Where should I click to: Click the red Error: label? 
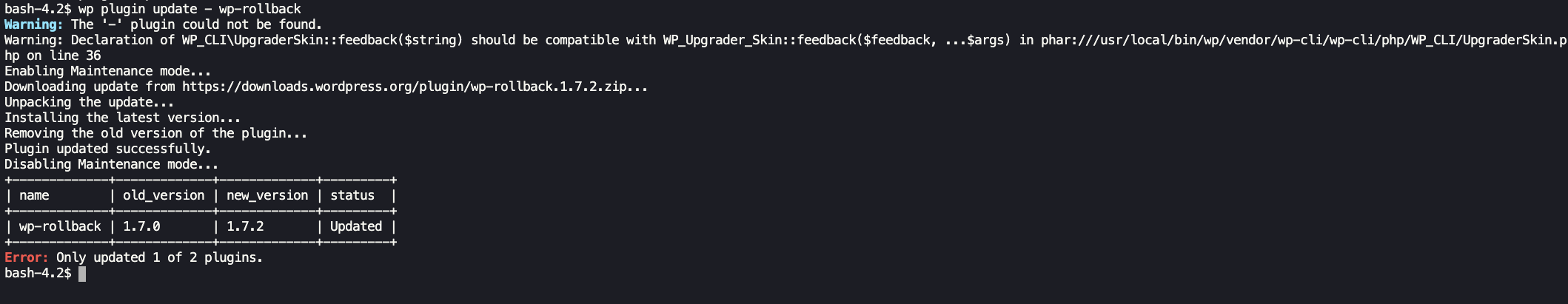(27, 257)
